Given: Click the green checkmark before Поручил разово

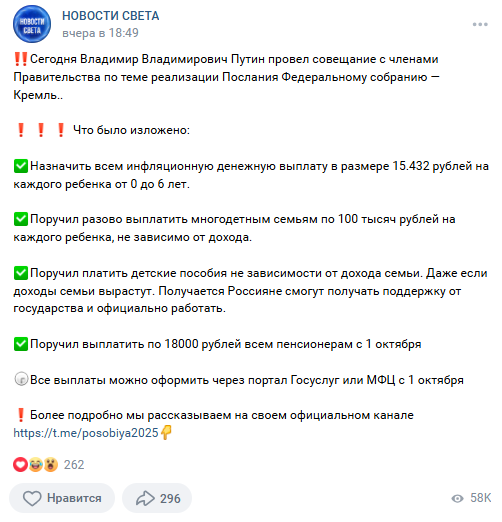Looking at the screenshot, I should [21, 219].
